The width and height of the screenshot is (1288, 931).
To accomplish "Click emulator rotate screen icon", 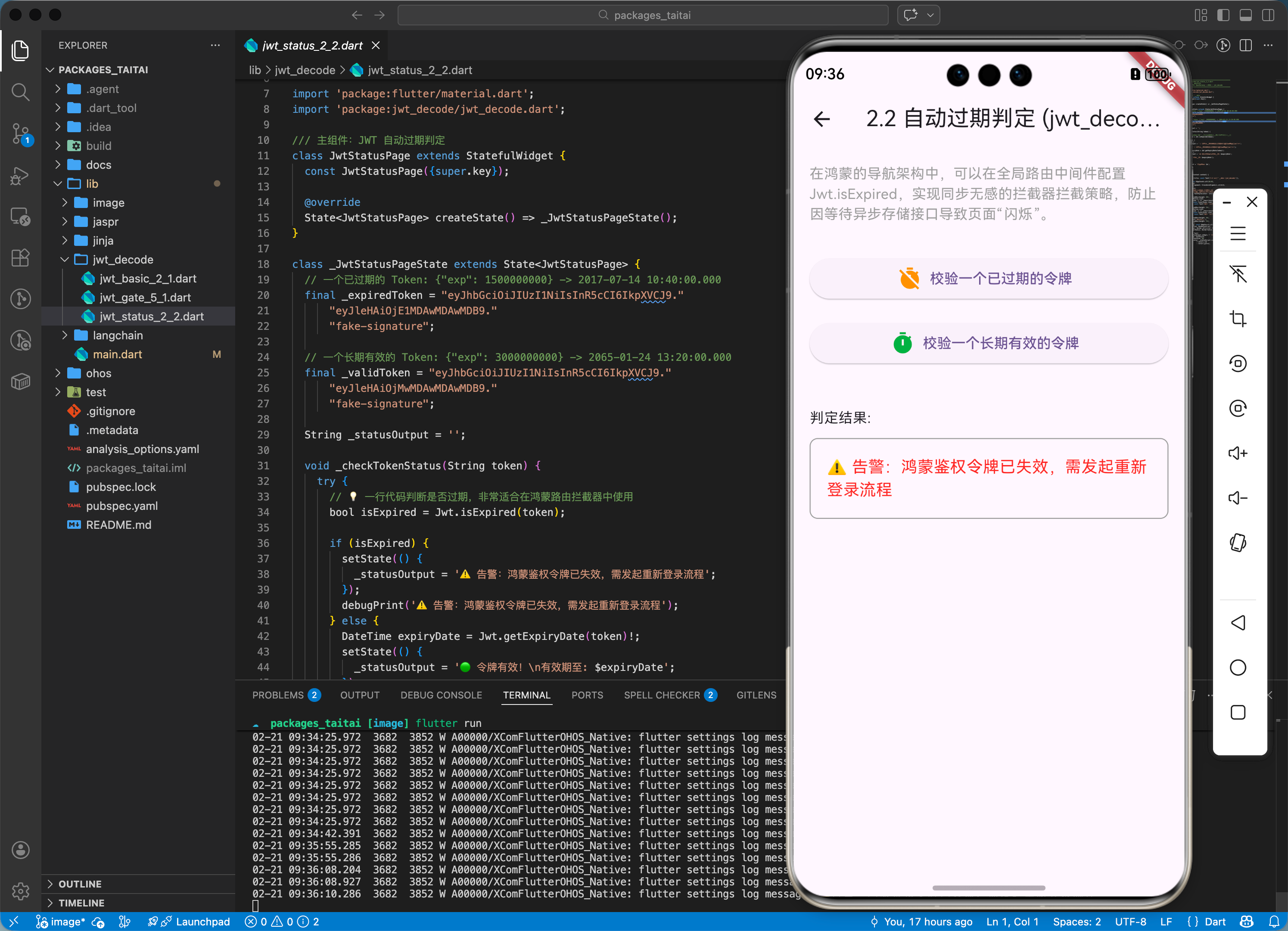I will pyautogui.click(x=1238, y=543).
